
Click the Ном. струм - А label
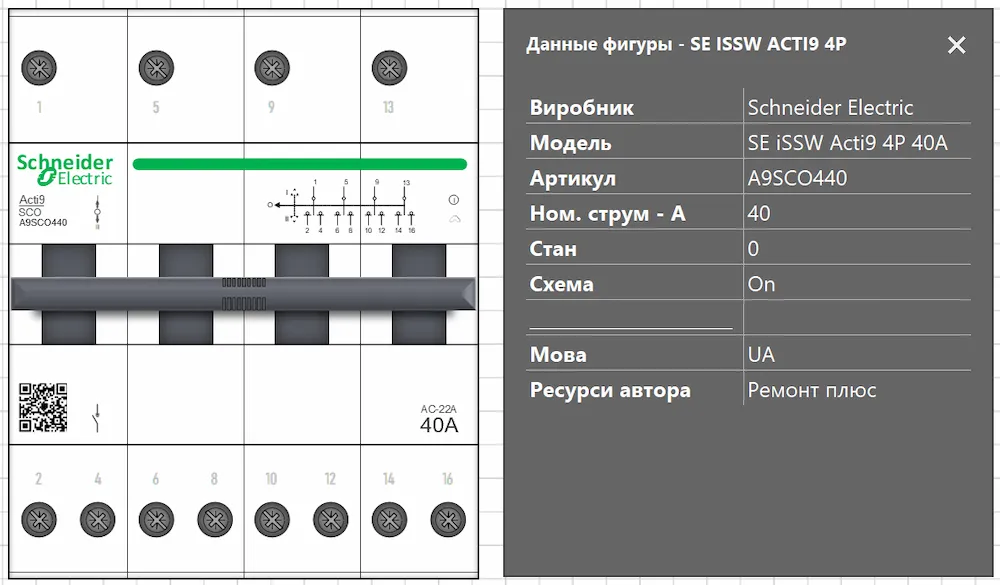pyautogui.click(x=608, y=213)
